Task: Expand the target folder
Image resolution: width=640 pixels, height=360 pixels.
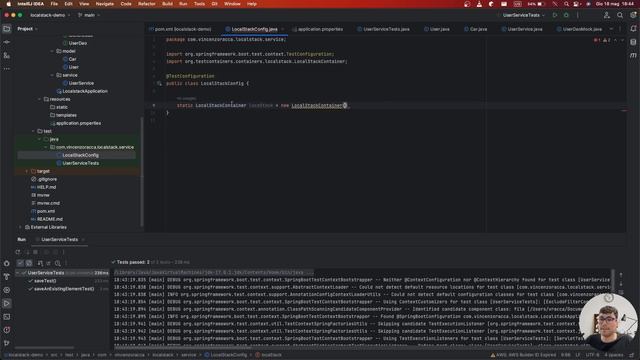Action: tap(27, 171)
